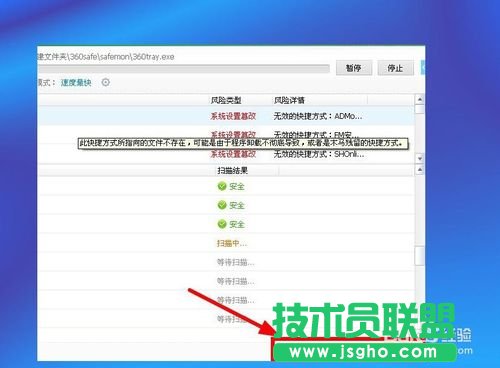Sort by the 风险详情 column header

tap(289, 100)
